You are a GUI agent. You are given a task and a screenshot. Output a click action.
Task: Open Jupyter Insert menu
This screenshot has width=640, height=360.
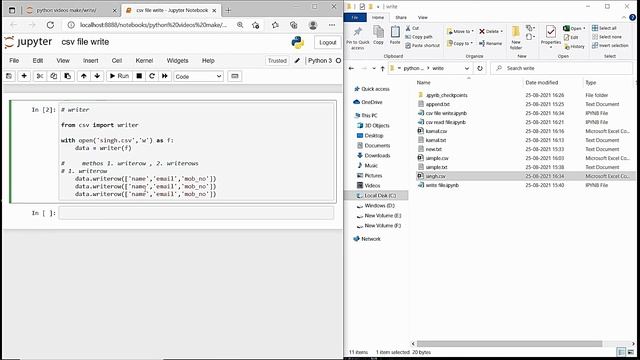(91, 60)
